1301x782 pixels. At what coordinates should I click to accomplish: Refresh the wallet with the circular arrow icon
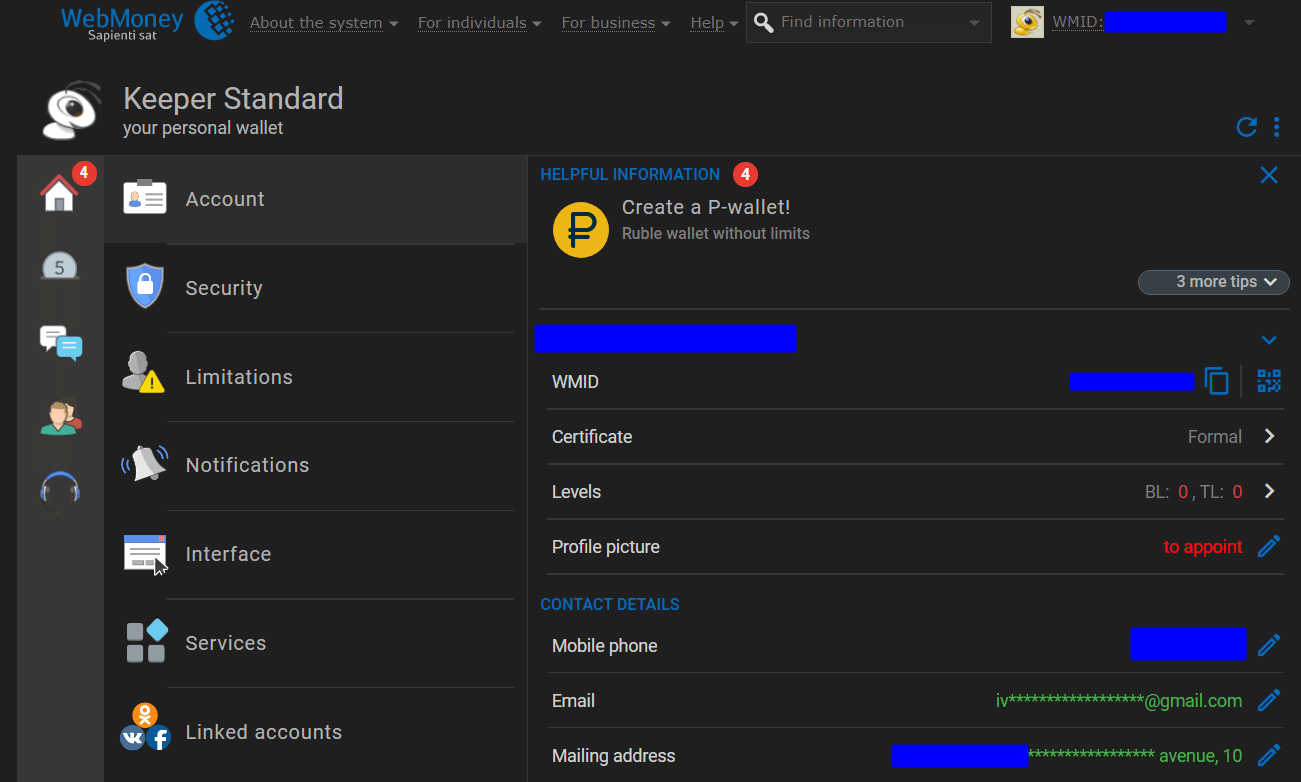(1246, 127)
